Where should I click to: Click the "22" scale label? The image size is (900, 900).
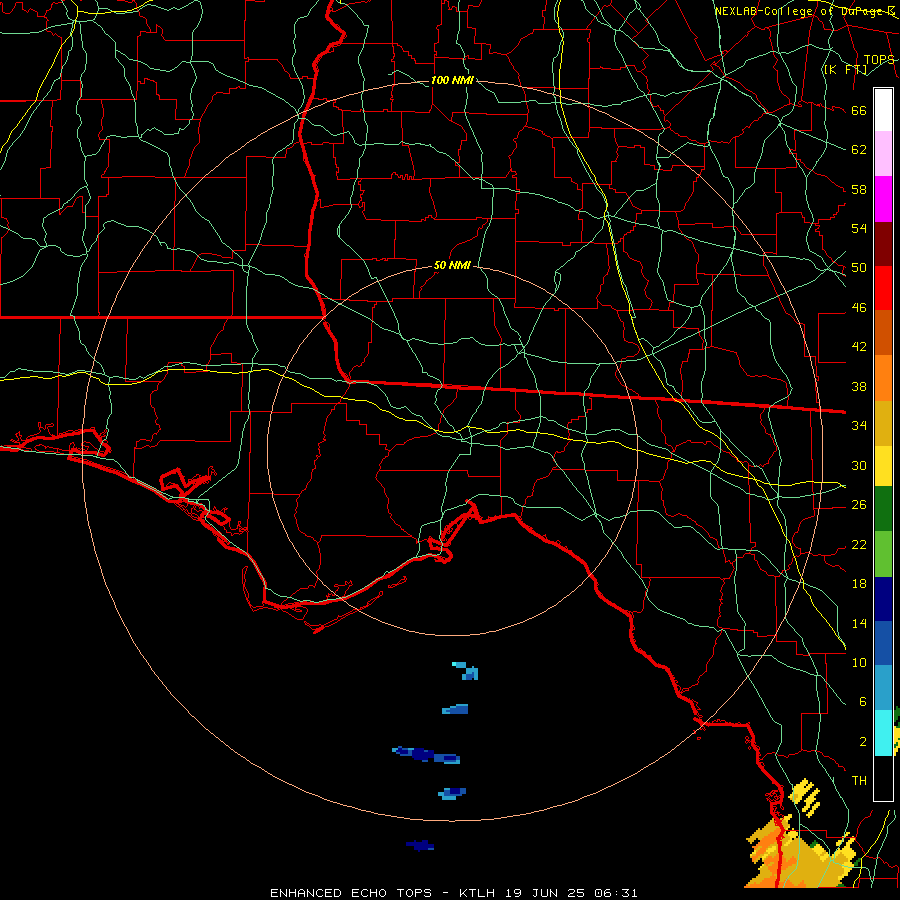[859, 545]
